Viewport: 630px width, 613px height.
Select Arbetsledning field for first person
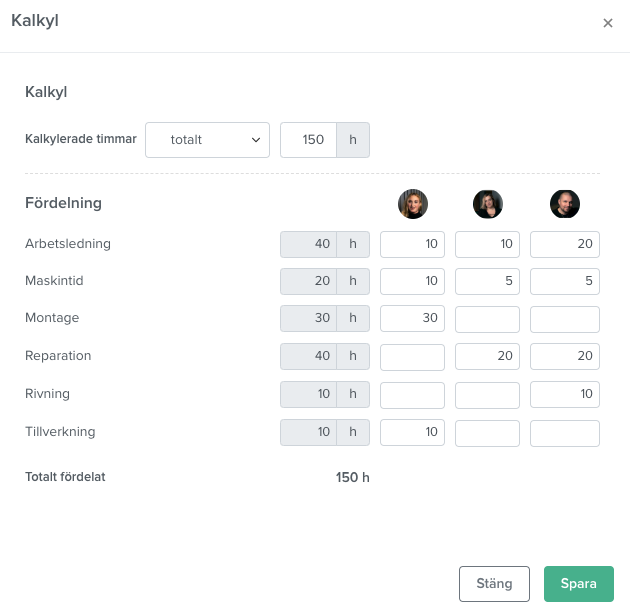coord(412,244)
